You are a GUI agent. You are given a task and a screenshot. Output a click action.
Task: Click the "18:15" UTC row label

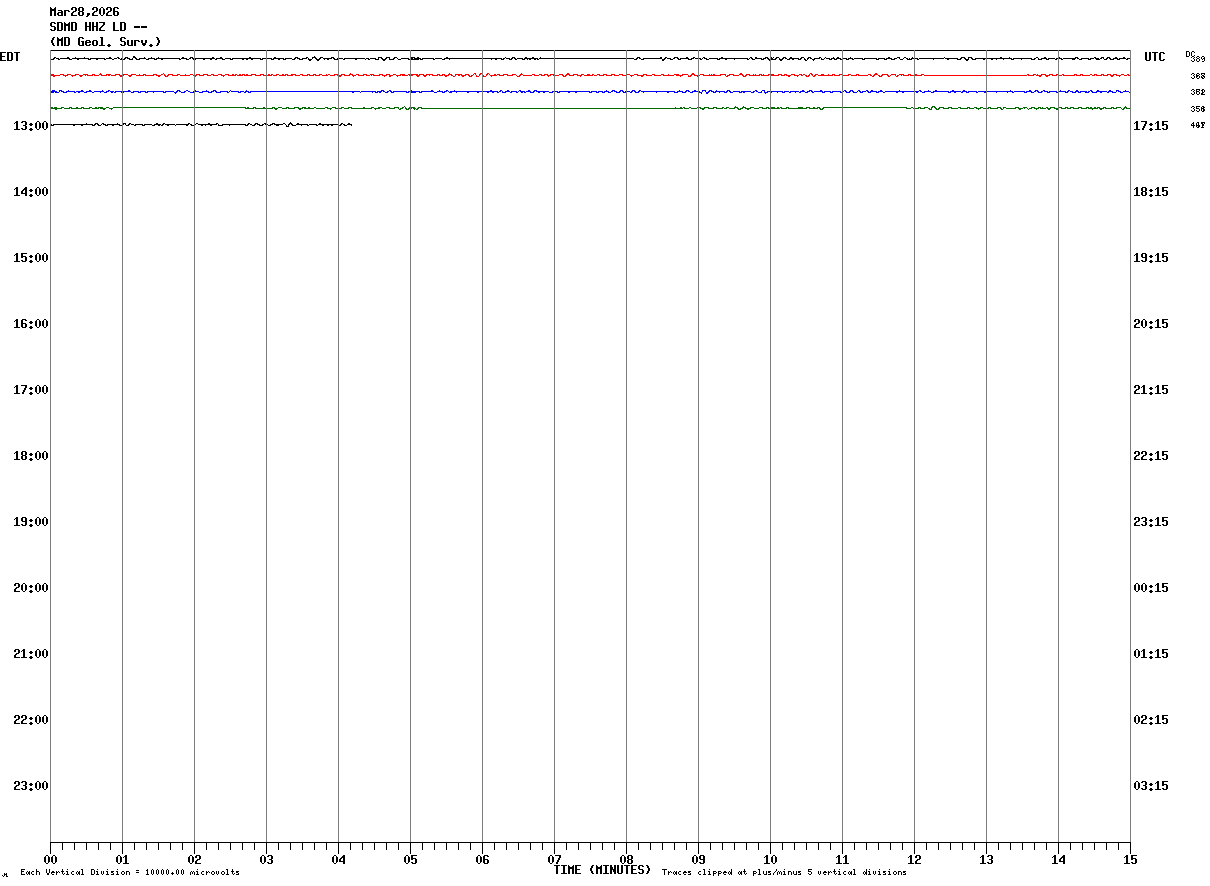1151,191
